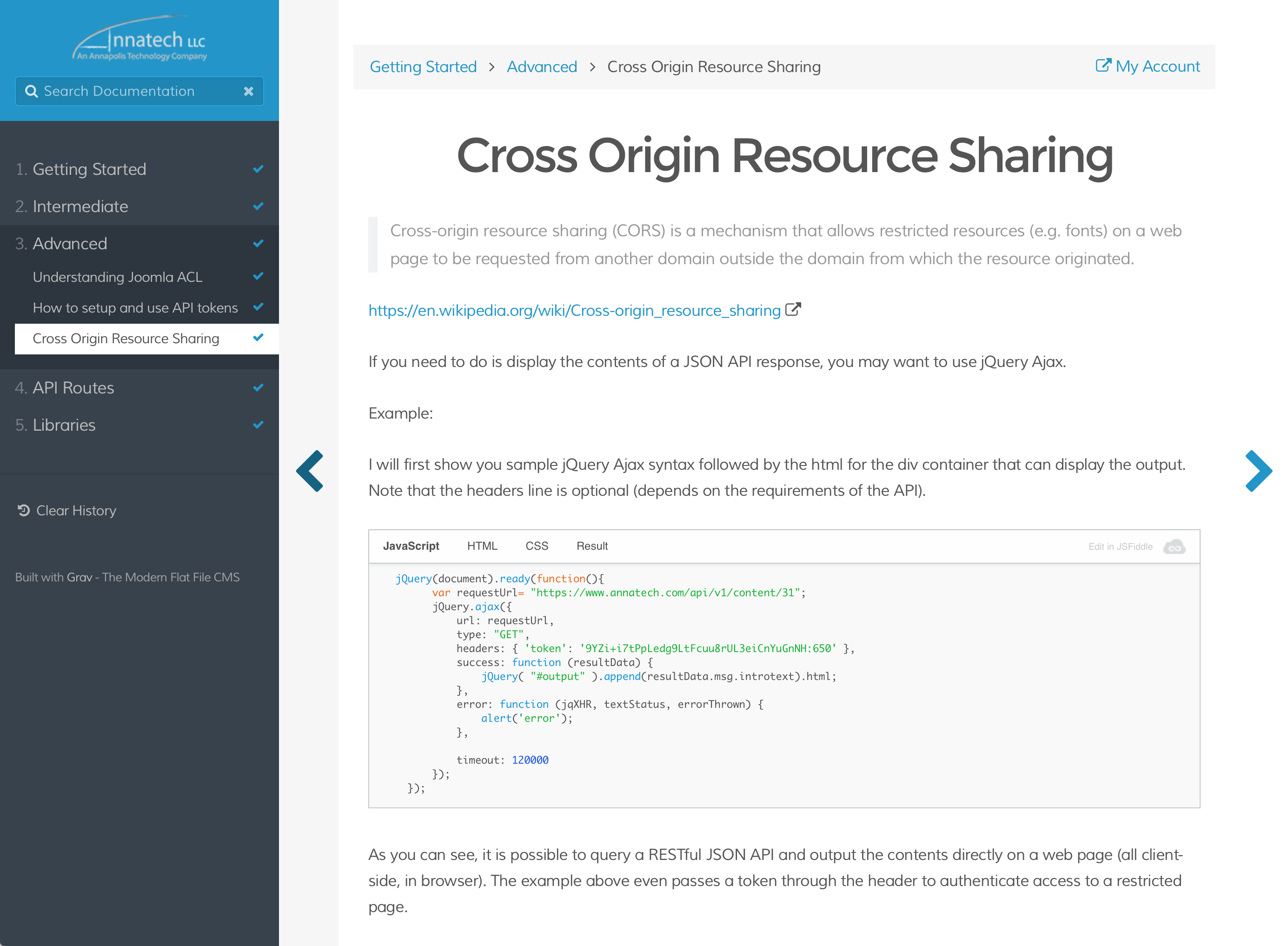The image size is (1288, 946).
Task: Clear search with the X icon
Action: tap(248, 91)
